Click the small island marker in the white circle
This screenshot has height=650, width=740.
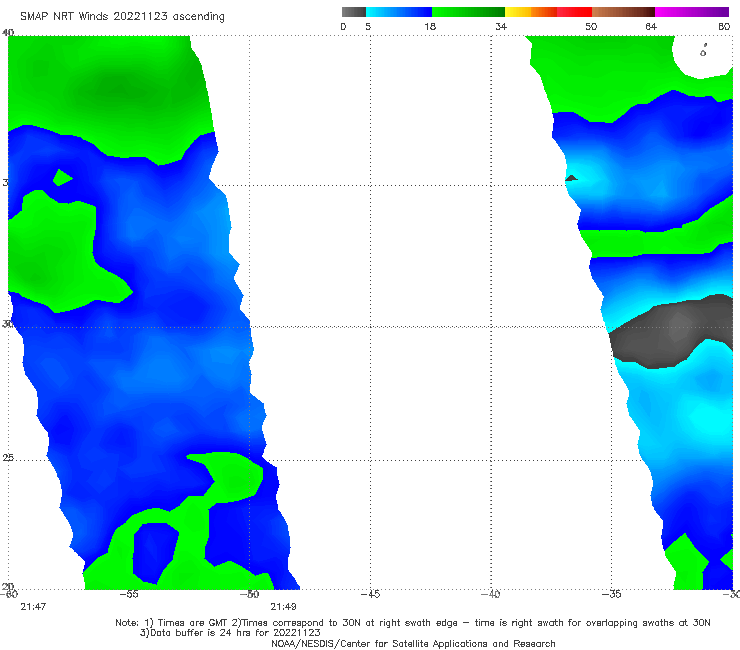pyautogui.click(x=703, y=51)
